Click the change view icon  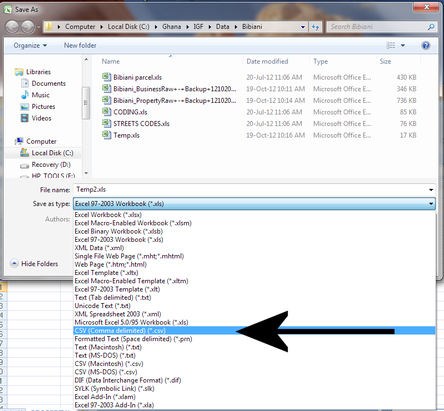[391, 45]
